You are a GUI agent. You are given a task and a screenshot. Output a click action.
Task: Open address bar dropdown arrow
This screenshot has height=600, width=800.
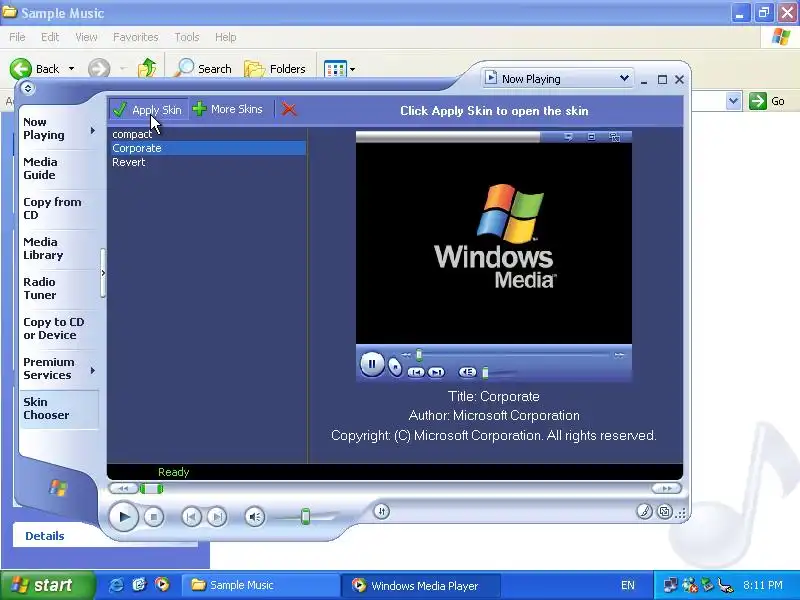tap(733, 101)
